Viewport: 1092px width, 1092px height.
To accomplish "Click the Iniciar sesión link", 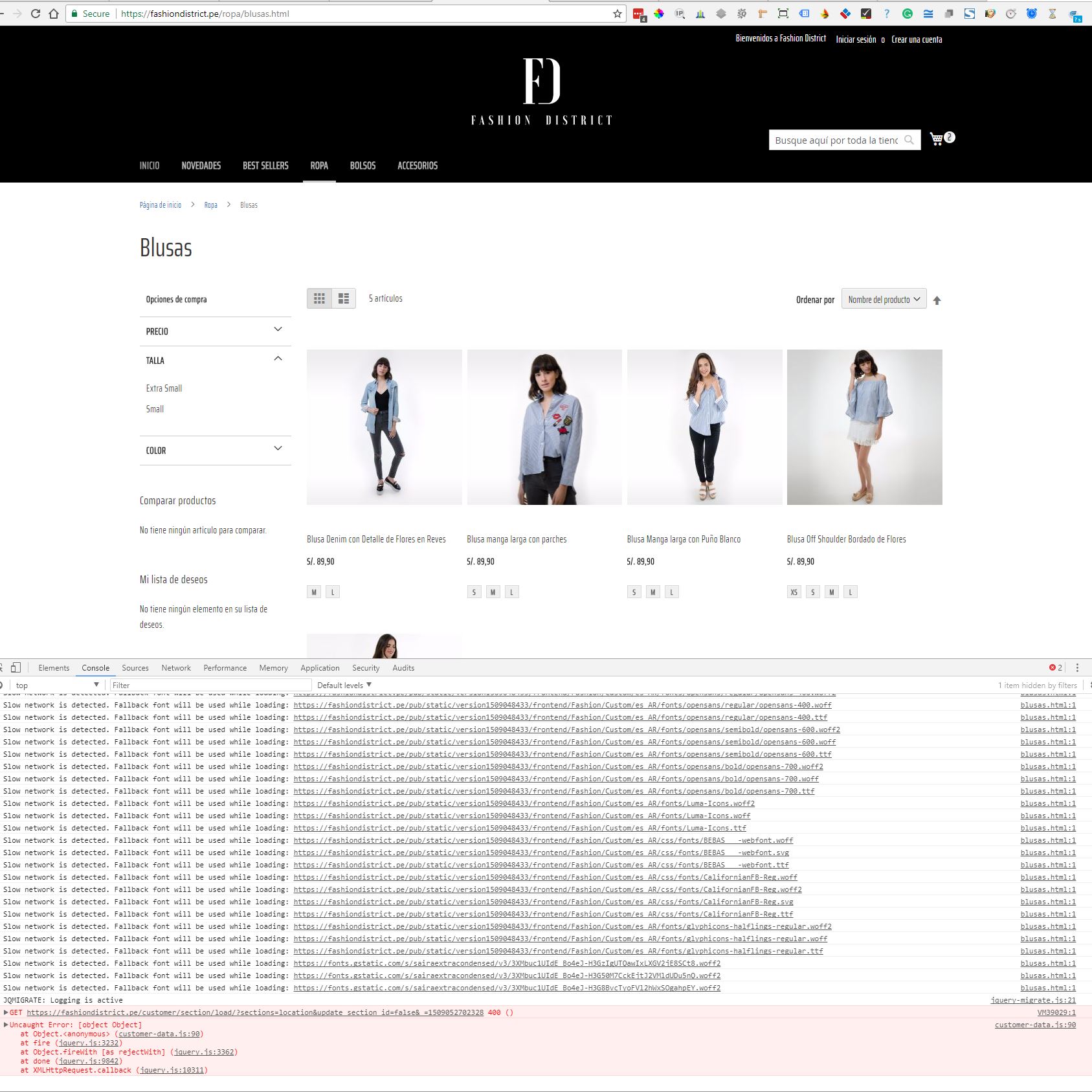I will (x=856, y=39).
